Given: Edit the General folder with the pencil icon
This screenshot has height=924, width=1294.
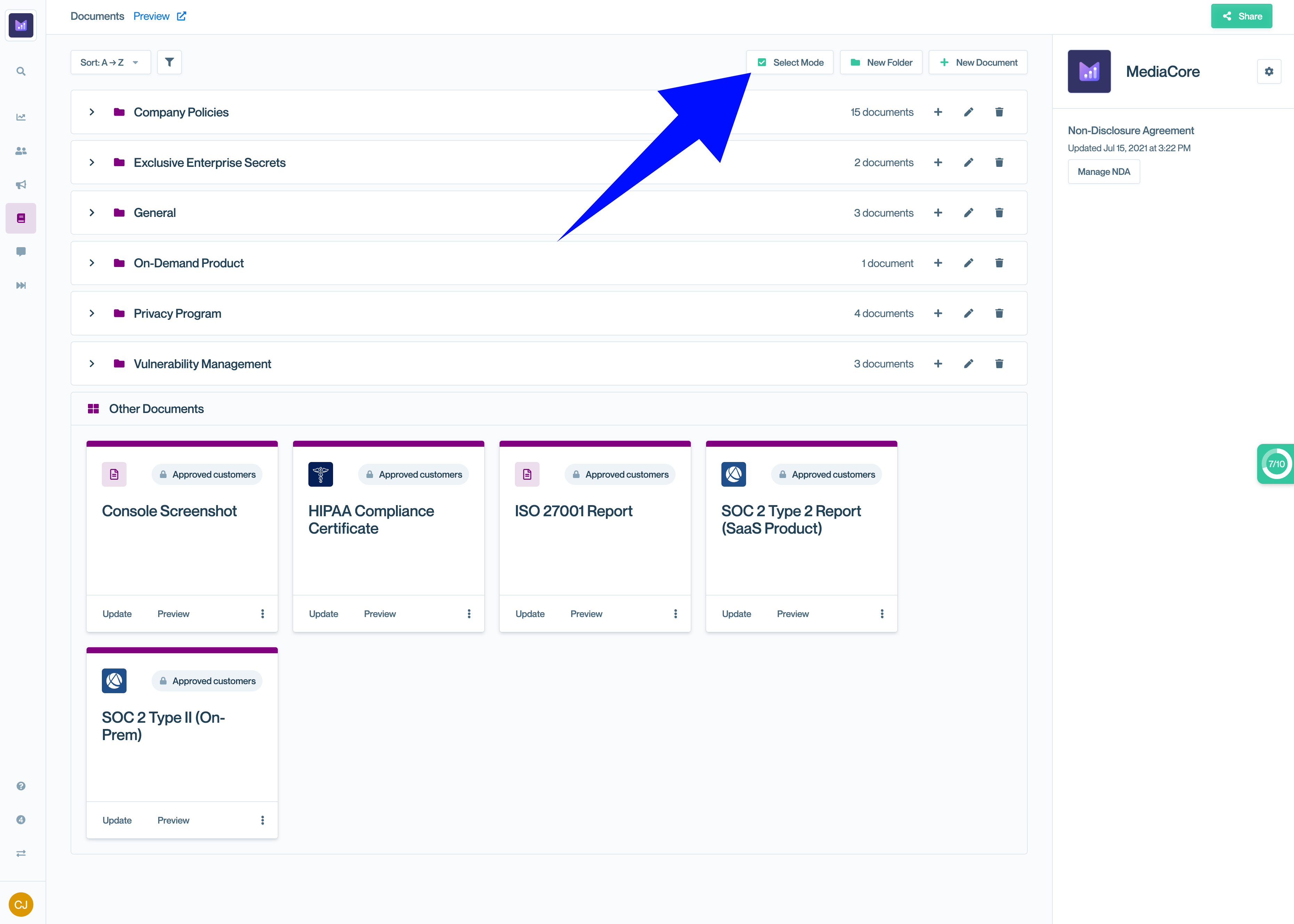Looking at the screenshot, I should click(x=969, y=213).
